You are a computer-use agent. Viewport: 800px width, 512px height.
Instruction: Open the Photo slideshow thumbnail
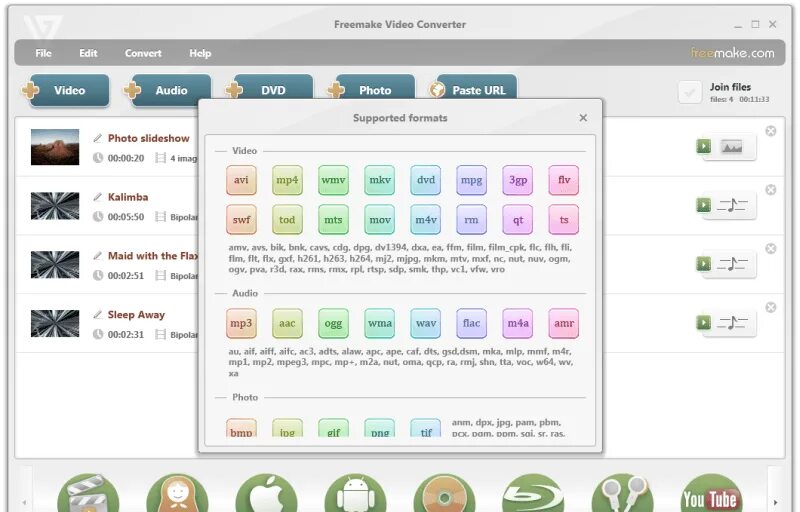coord(55,147)
